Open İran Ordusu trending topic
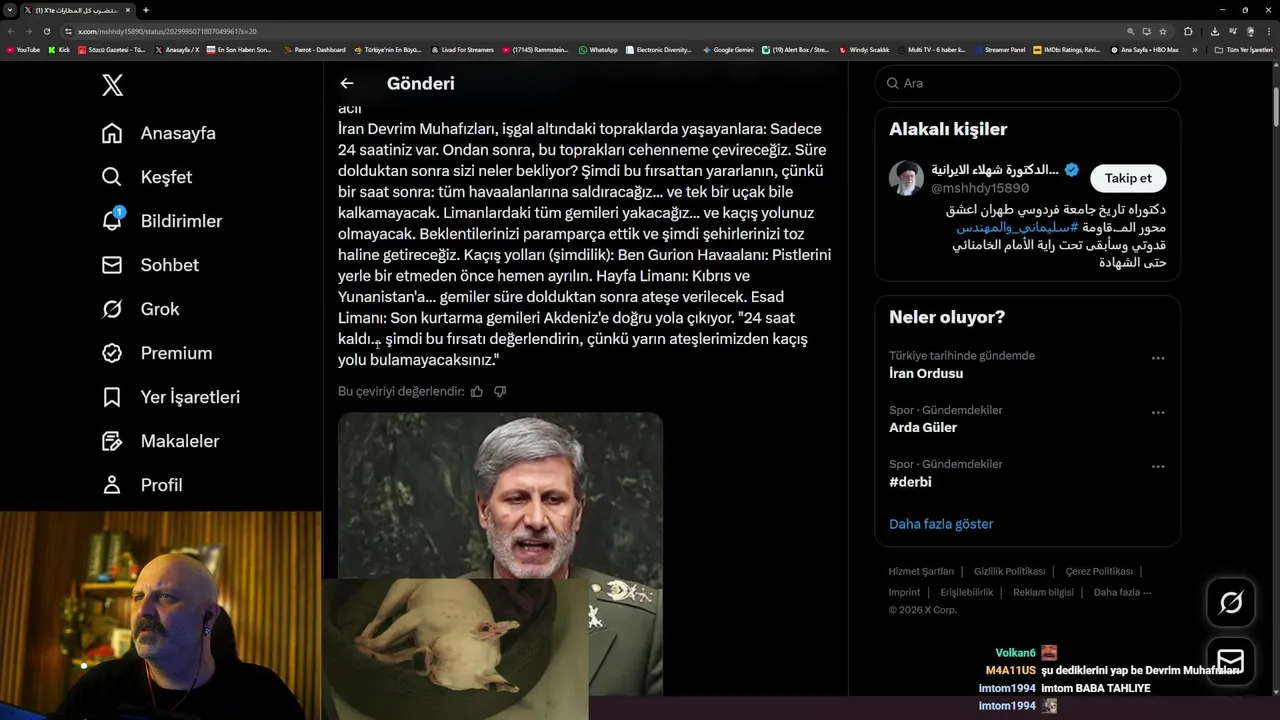 coord(926,373)
